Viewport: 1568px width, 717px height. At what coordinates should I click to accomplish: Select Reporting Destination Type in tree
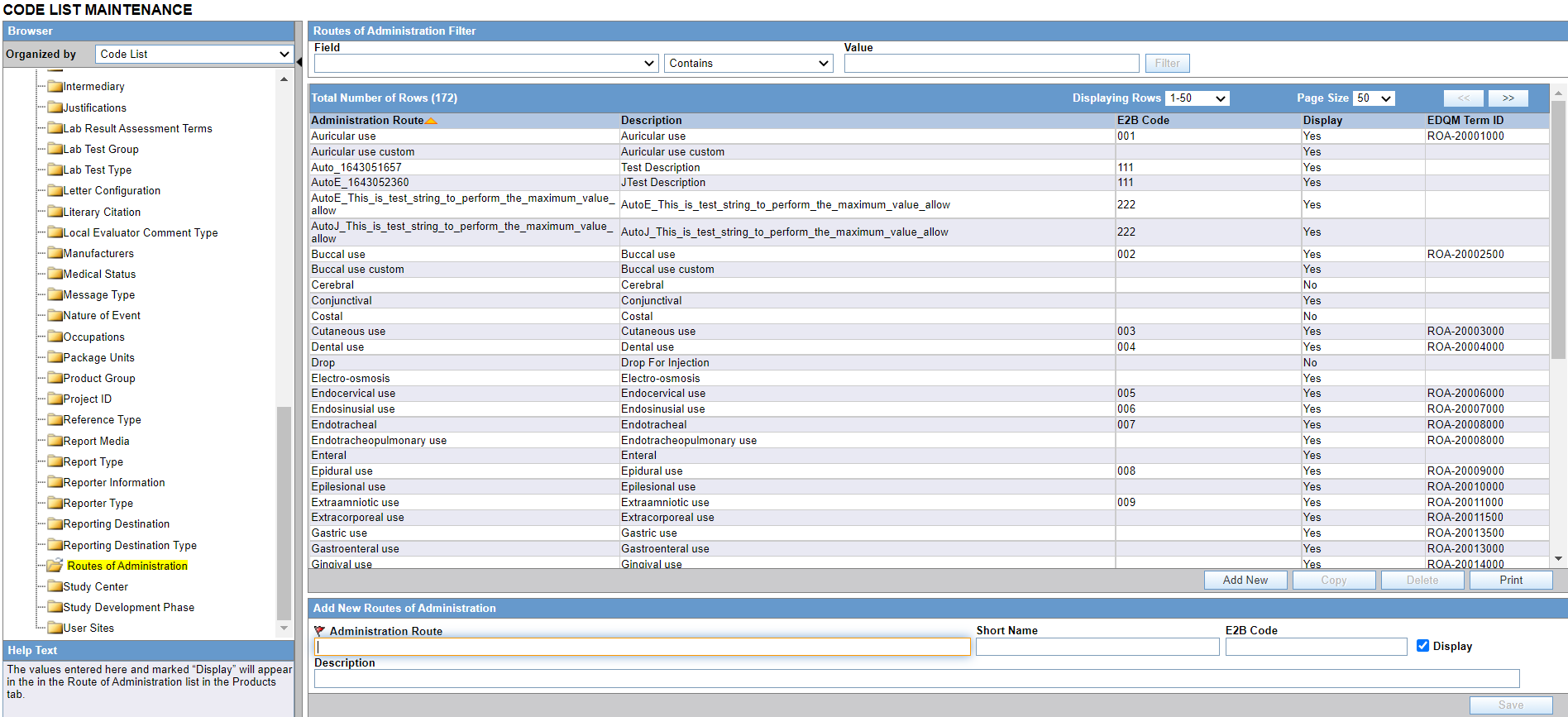coord(130,545)
